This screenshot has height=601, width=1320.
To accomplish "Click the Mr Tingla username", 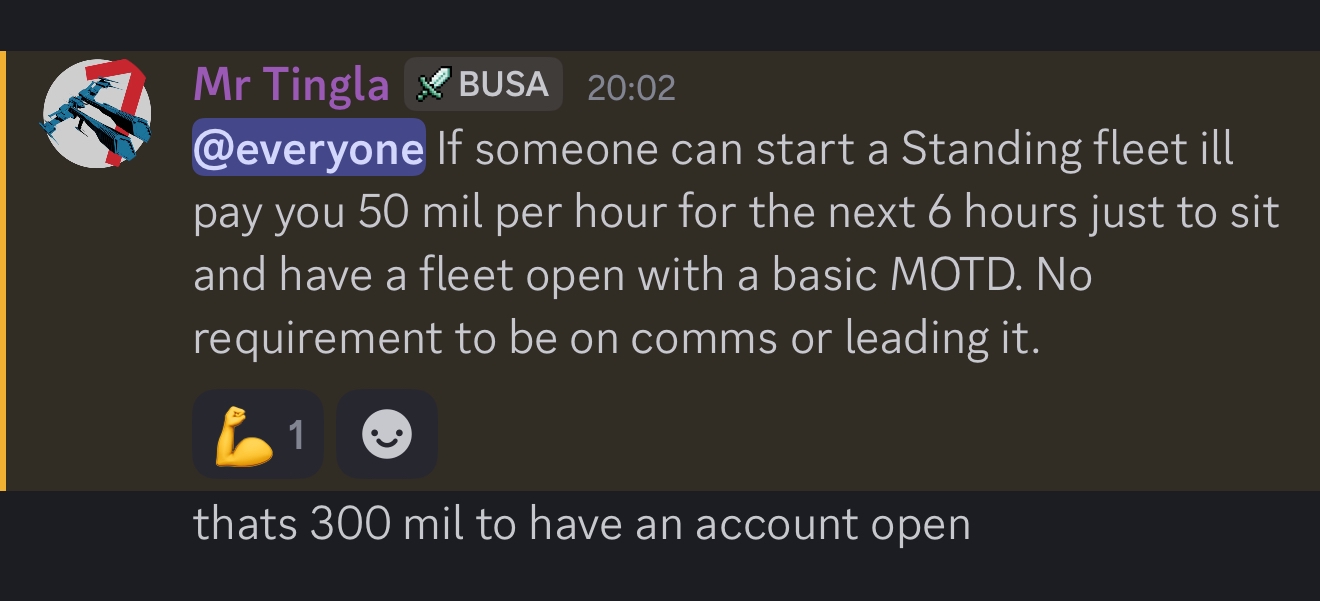I will [x=290, y=85].
